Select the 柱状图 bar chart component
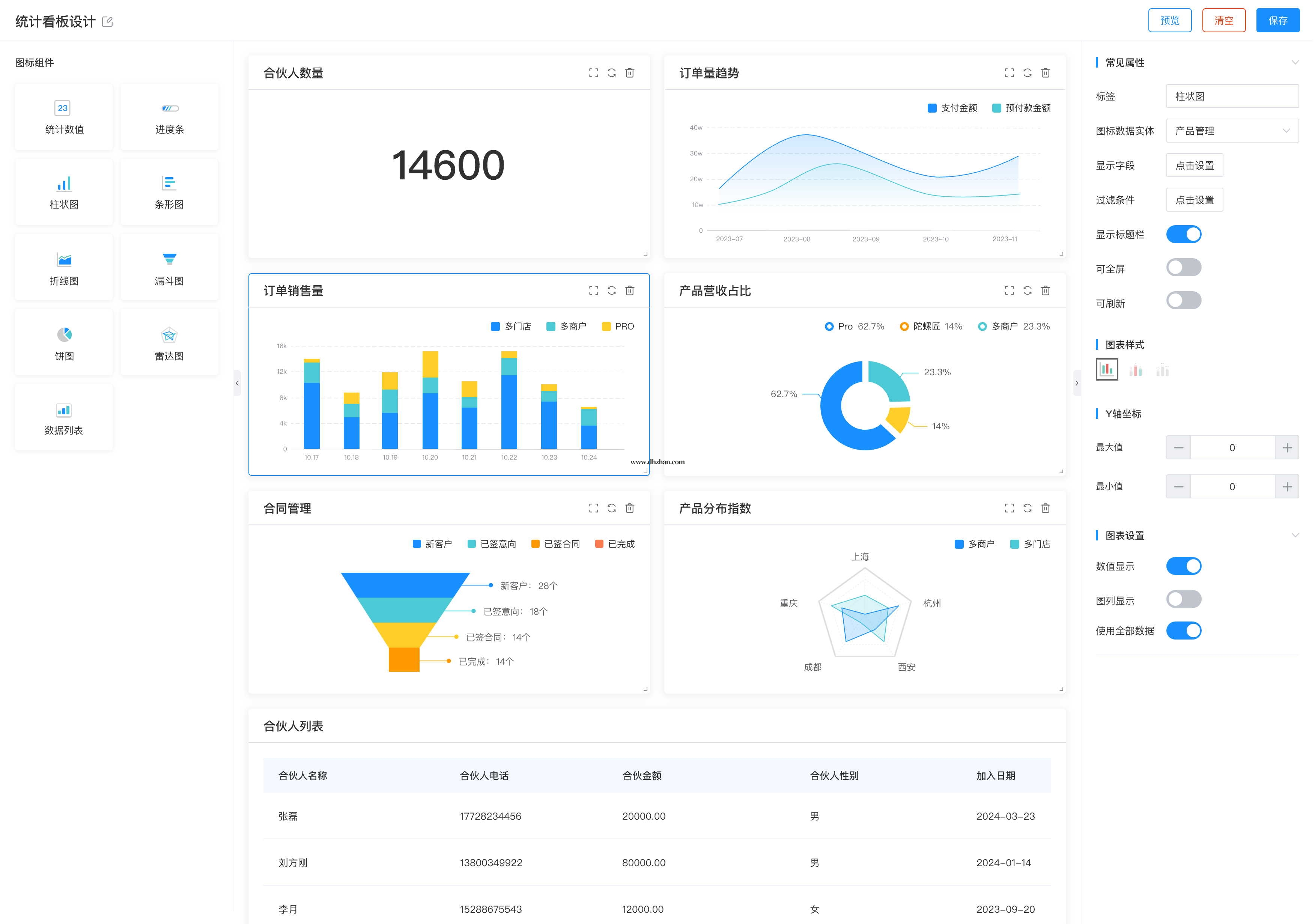Viewport: 1315px width, 924px height. [x=63, y=192]
